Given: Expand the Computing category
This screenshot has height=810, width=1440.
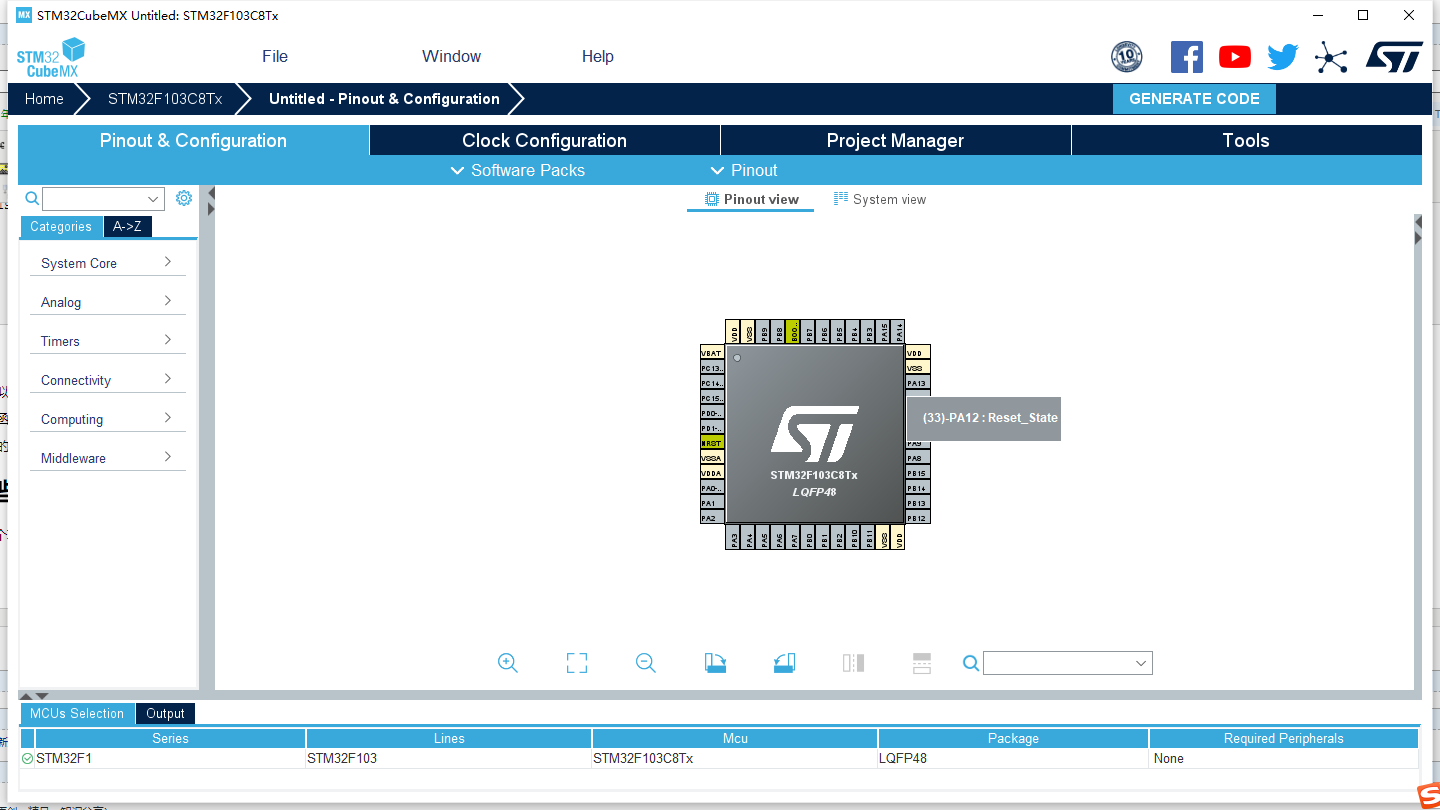Looking at the screenshot, I should point(108,419).
